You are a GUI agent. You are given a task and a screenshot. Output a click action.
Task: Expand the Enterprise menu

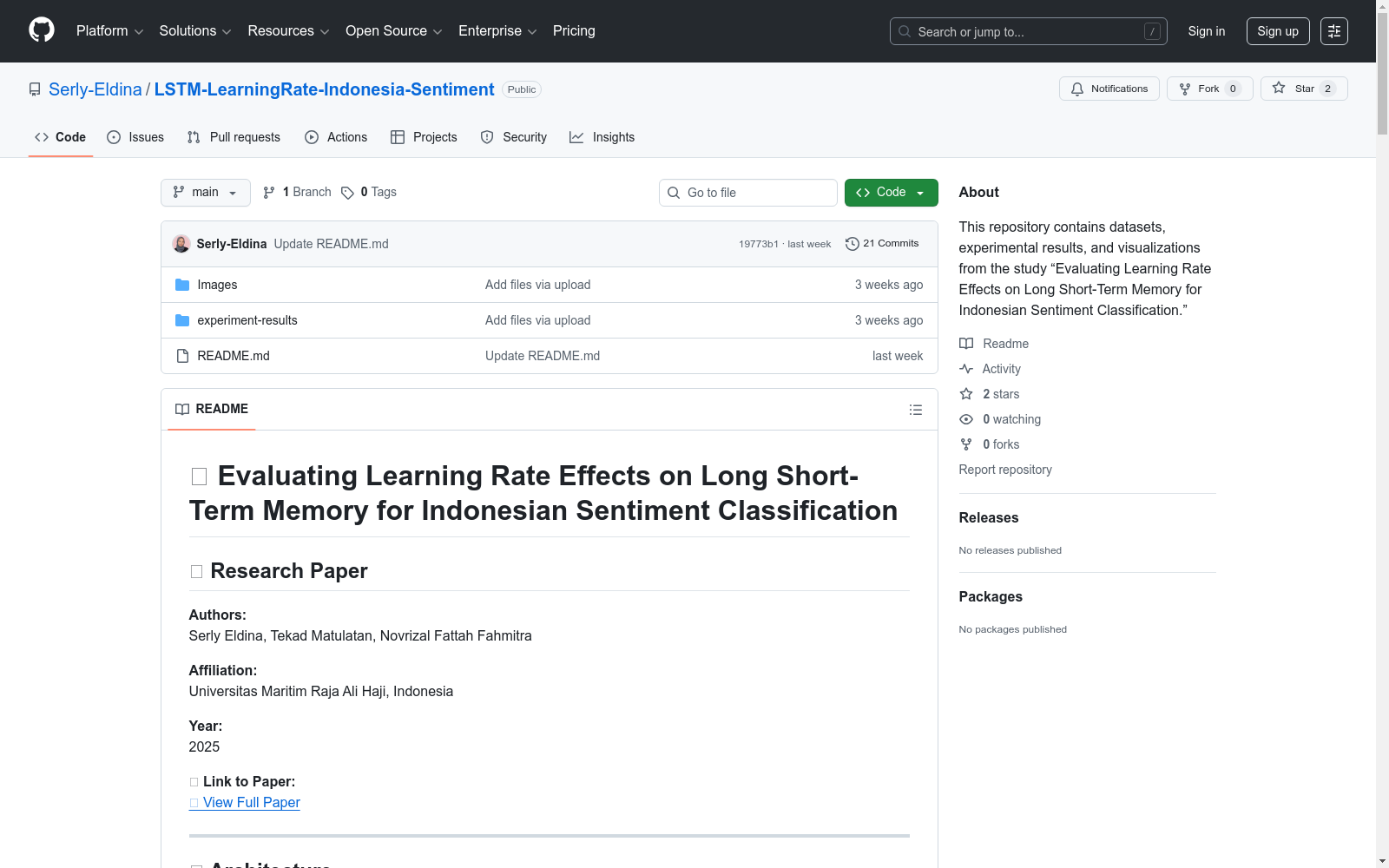coord(497,31)
